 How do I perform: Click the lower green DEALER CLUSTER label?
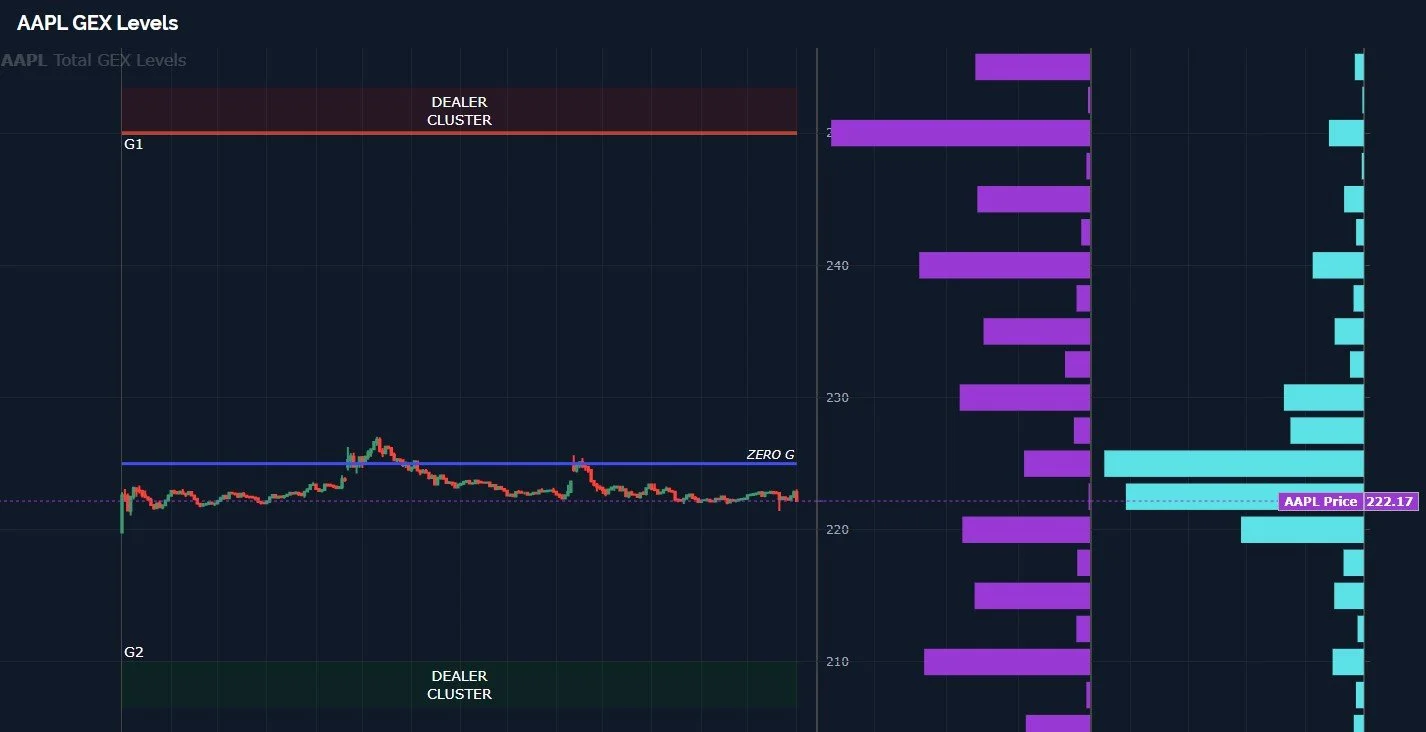click(x=459, y=685)
